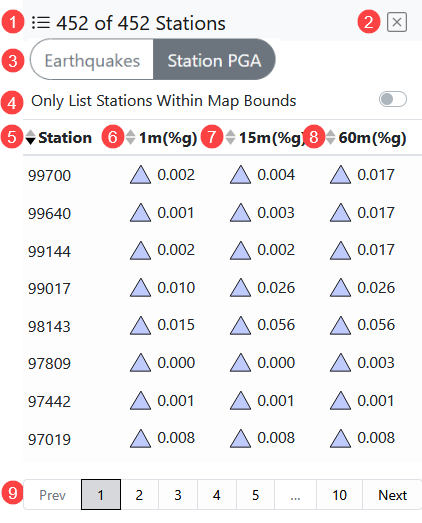
Task: Click the 1m triangle icon for station 97442
Action: pos(140,400)
